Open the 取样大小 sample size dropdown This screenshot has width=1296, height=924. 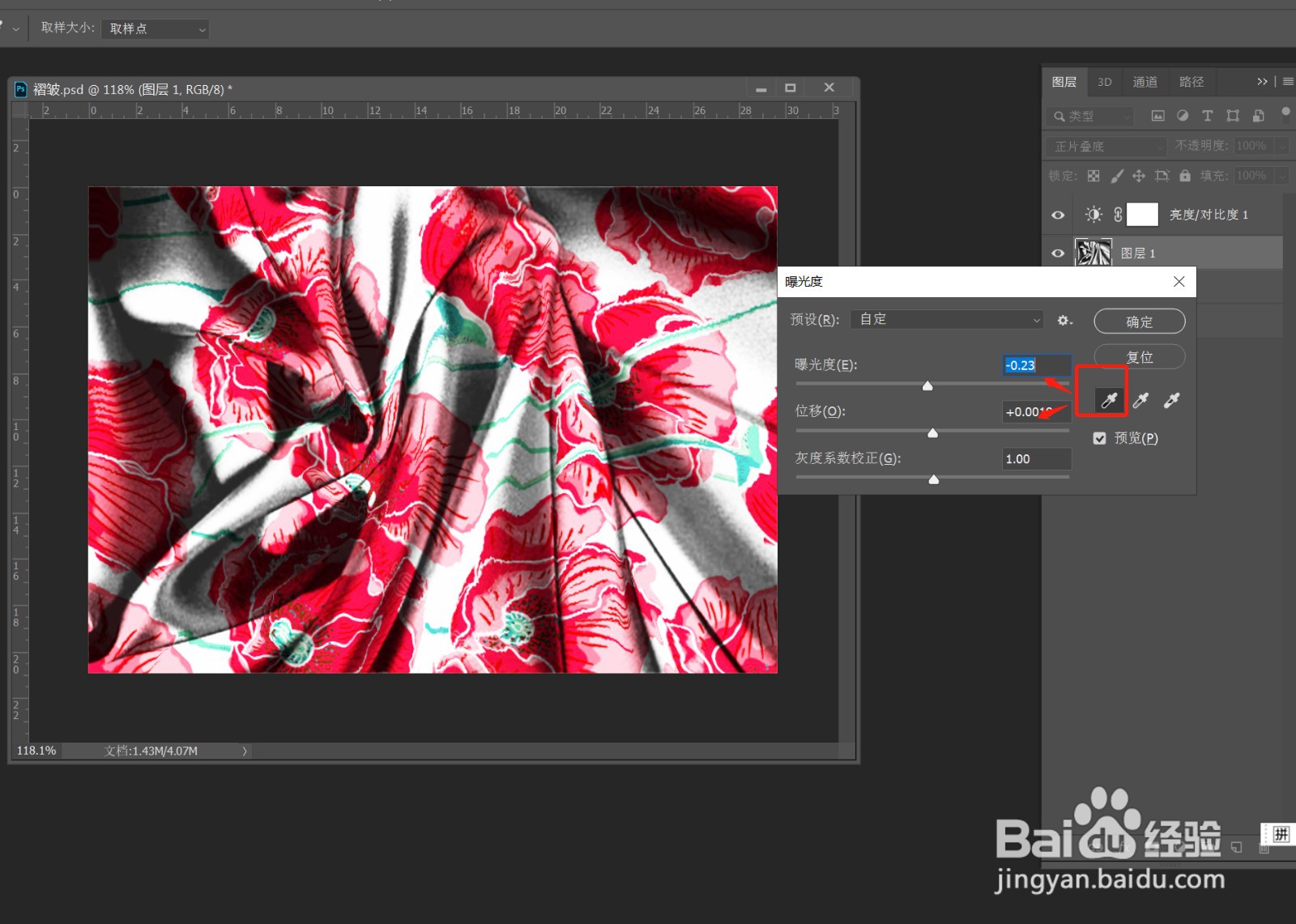click(156, 29)
